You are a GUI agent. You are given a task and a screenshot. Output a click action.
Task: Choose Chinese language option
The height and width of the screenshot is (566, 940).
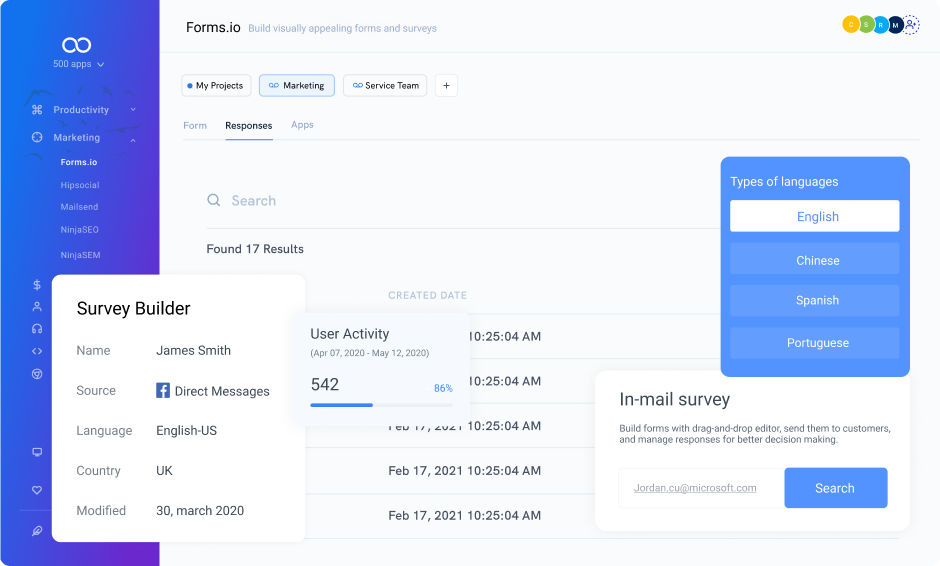click(x=814, y=259)
